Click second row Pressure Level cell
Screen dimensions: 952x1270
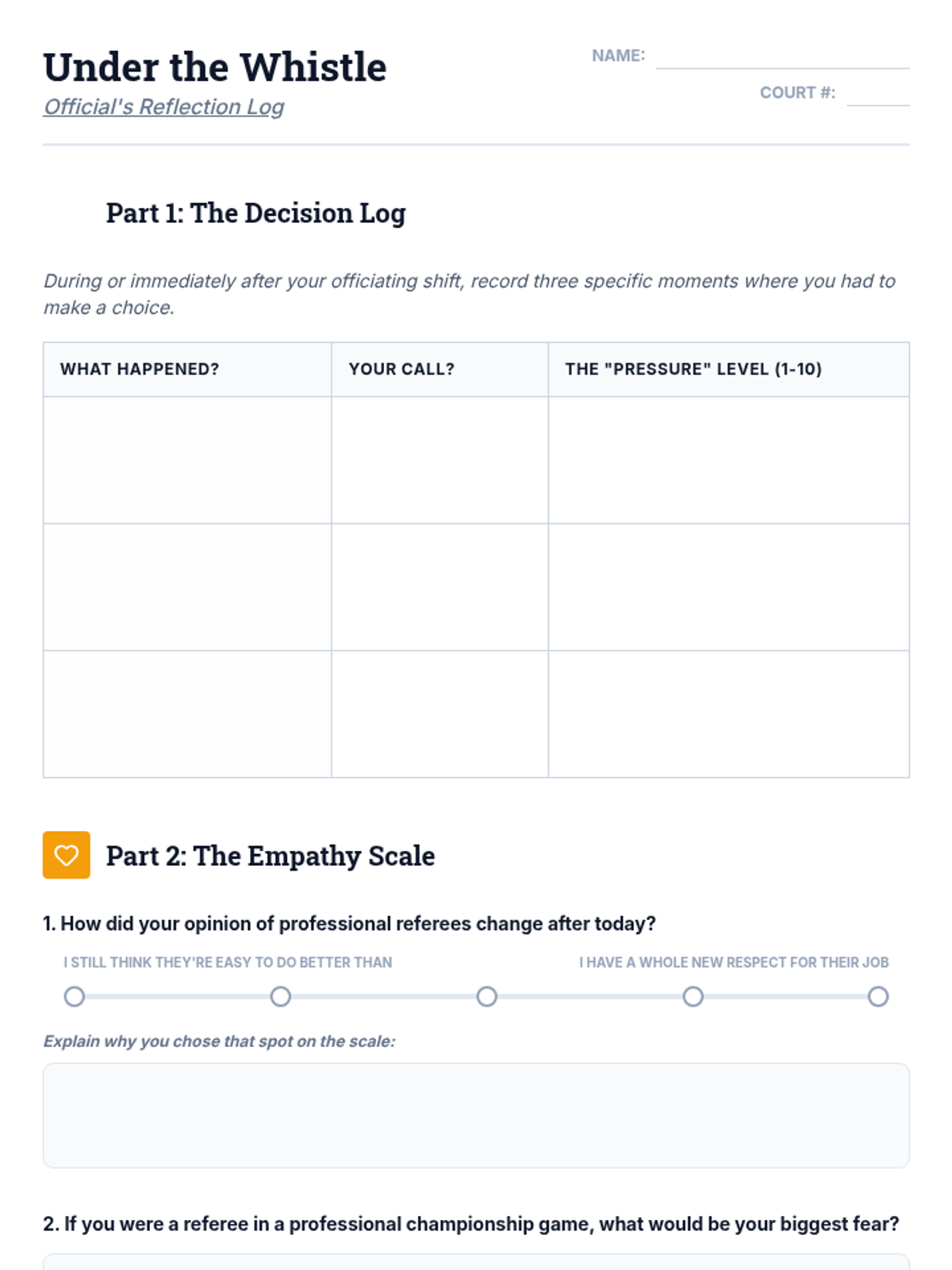click(728, 587)
